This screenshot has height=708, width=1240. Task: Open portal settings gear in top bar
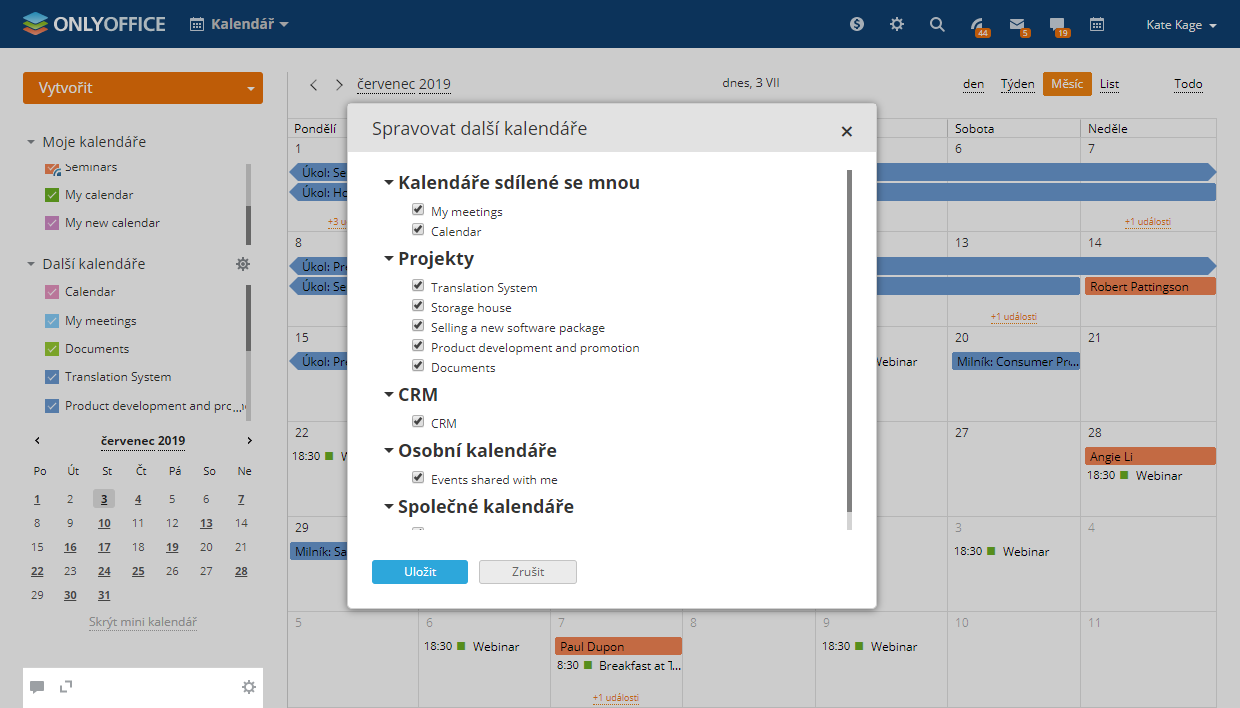[897, 25]
